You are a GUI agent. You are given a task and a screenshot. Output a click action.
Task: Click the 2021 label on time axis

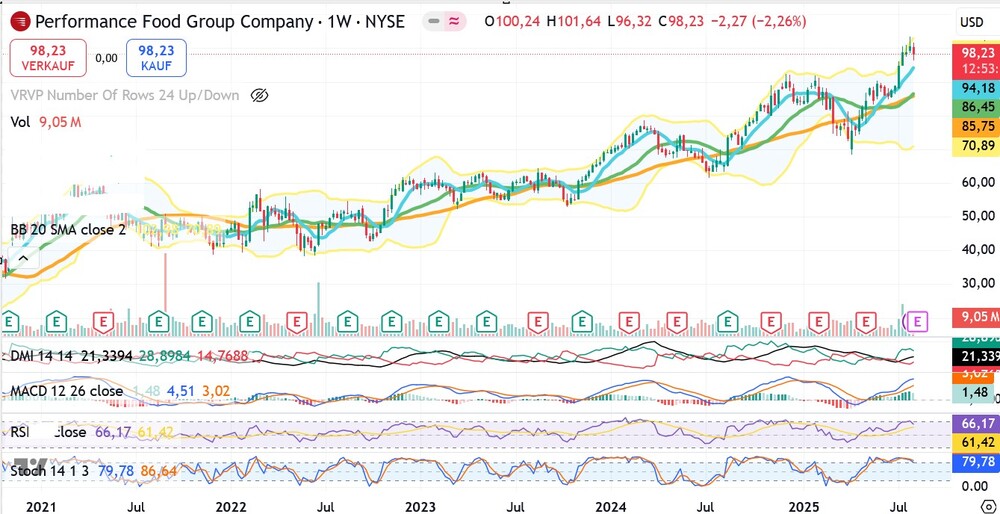pos(40,508)
